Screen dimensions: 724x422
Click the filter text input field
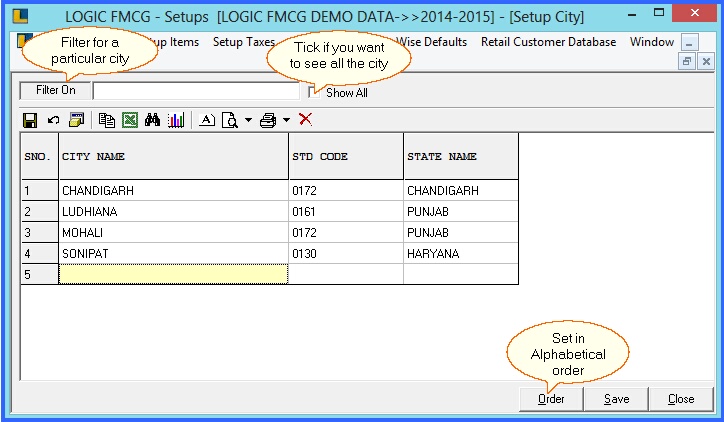196,91
